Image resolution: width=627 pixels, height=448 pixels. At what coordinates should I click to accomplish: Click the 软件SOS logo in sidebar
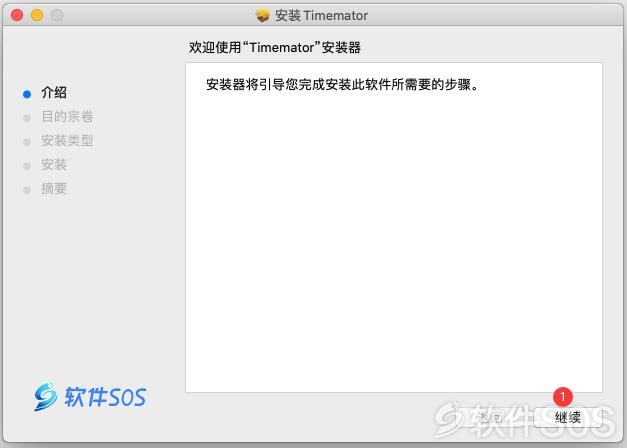tap(90, 397)
